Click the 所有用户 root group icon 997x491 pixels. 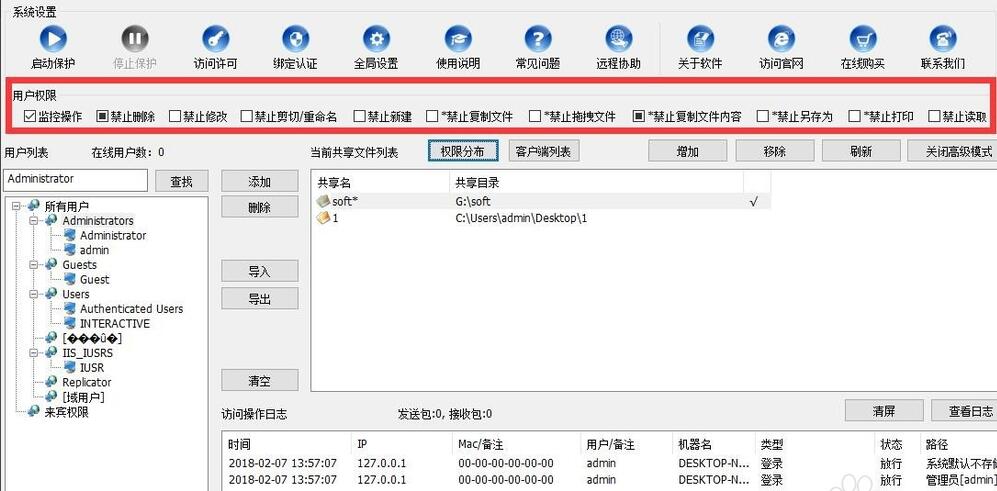(34, 206)
